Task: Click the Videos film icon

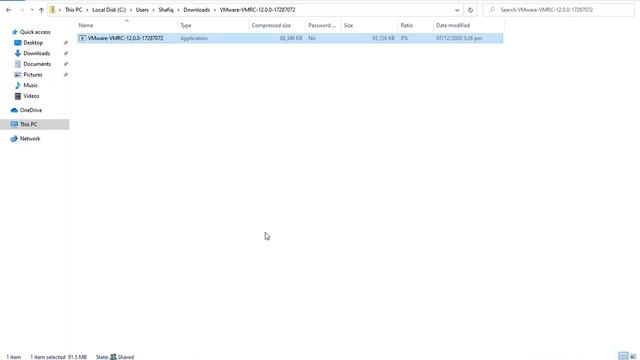Action: click(18, 96)
